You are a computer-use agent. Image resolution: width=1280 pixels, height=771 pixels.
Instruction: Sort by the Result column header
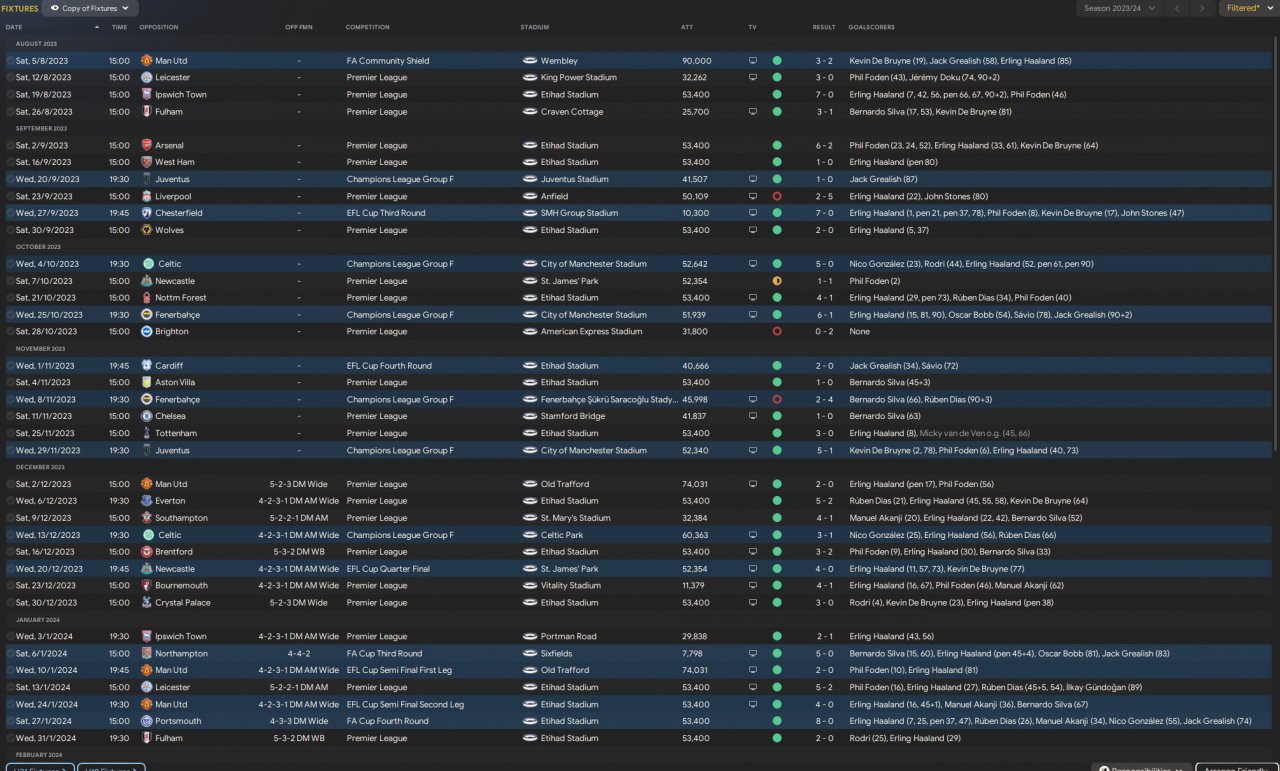(824, 27)
